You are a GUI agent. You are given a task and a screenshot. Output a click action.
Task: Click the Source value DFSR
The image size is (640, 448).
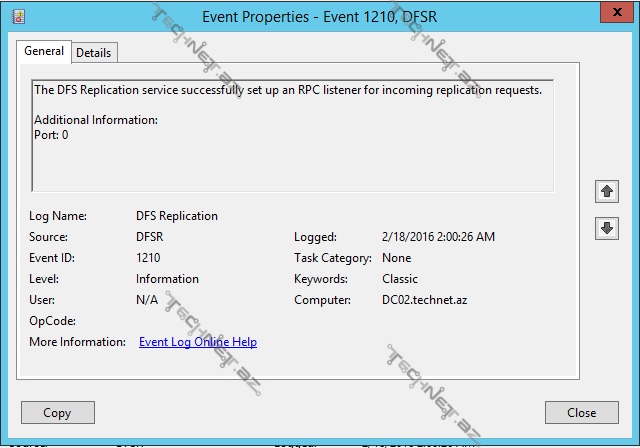tap(152, 237)
